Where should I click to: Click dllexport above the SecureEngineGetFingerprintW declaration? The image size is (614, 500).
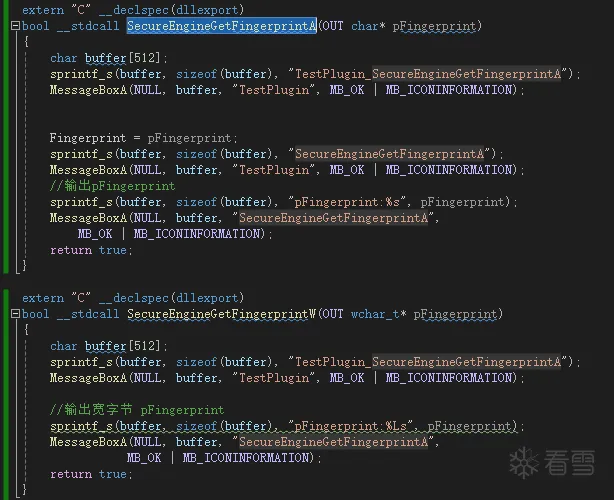[206, 298]
